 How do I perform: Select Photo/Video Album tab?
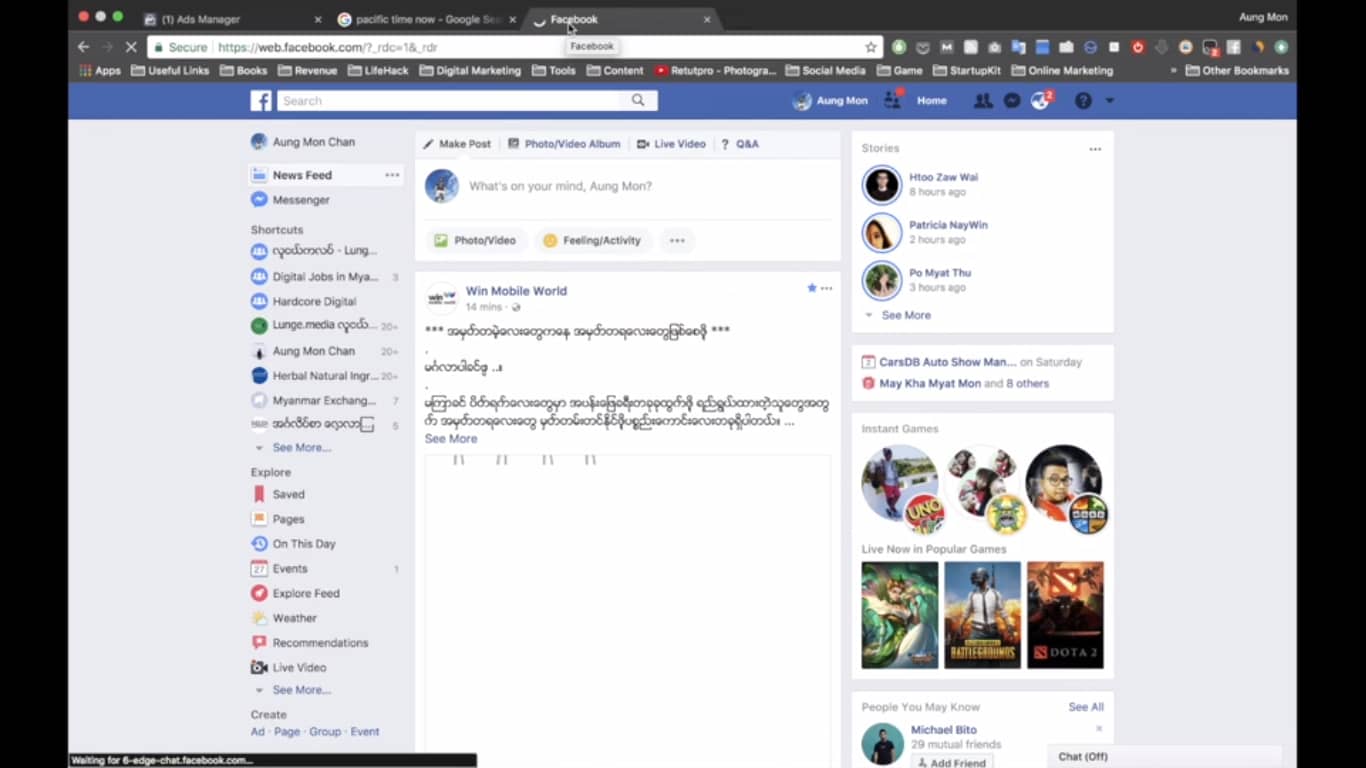[x=564, y=144]
